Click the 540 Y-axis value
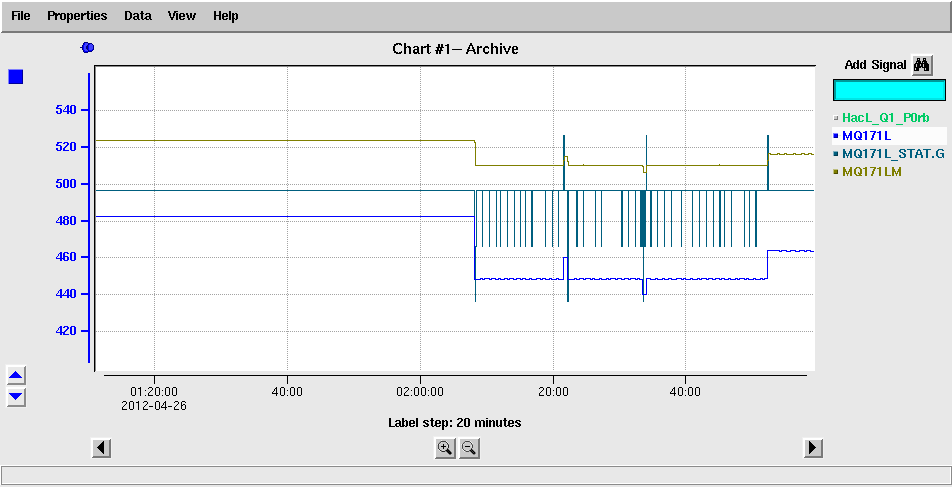Image resolution: width=952 pixels, height=487 pixels. 65,110
